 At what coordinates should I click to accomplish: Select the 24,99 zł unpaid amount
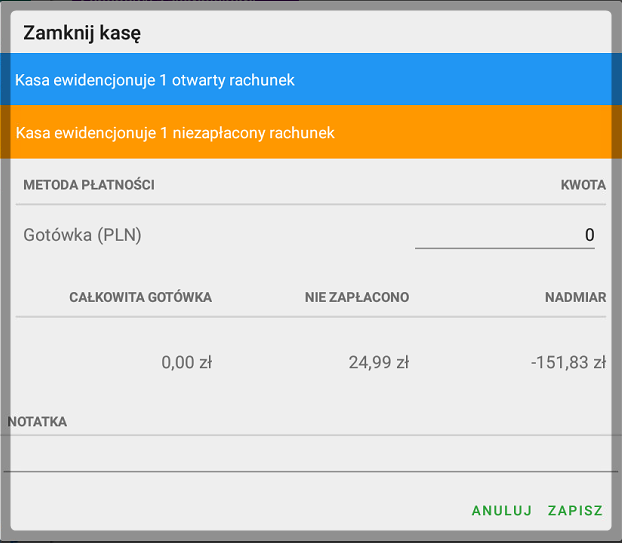pyautogui.click(x=378, y=363)
